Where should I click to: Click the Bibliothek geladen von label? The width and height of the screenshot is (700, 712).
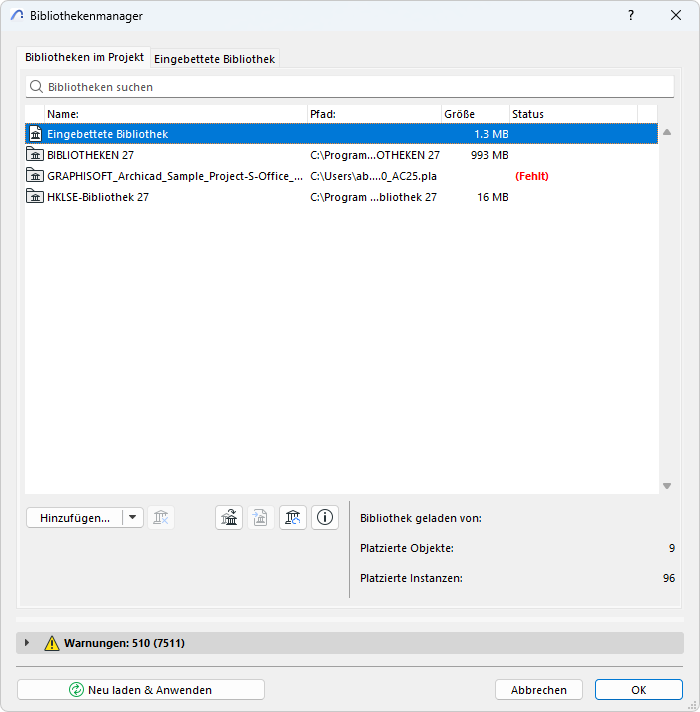coord(421,518)
